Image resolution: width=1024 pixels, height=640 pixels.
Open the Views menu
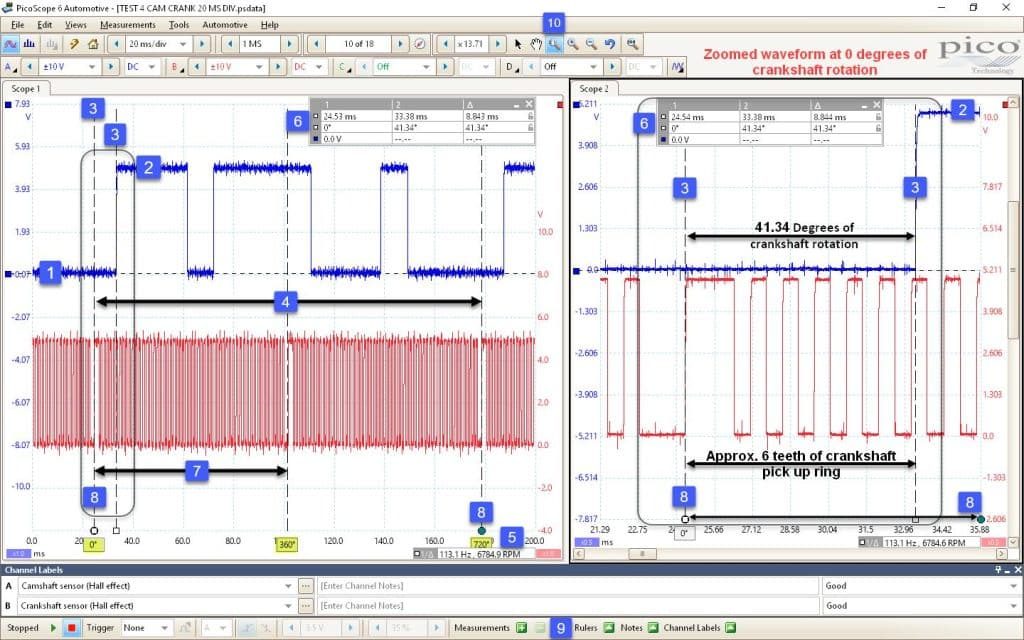click(x=76, y=25)
